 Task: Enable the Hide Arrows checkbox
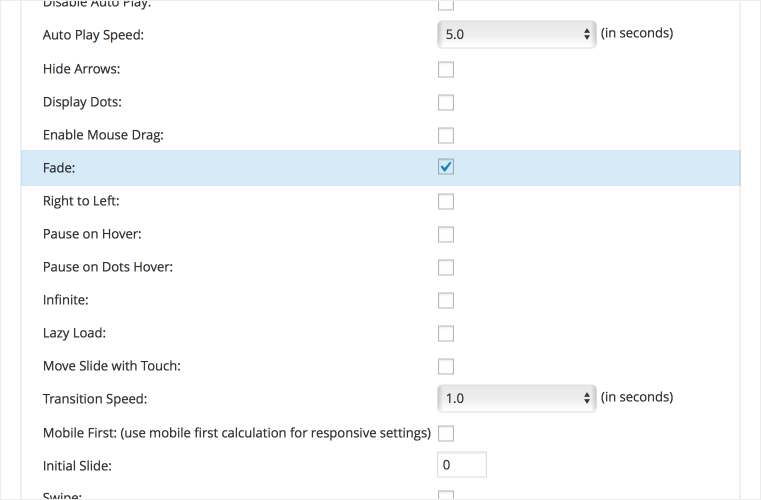coord(446,69)
